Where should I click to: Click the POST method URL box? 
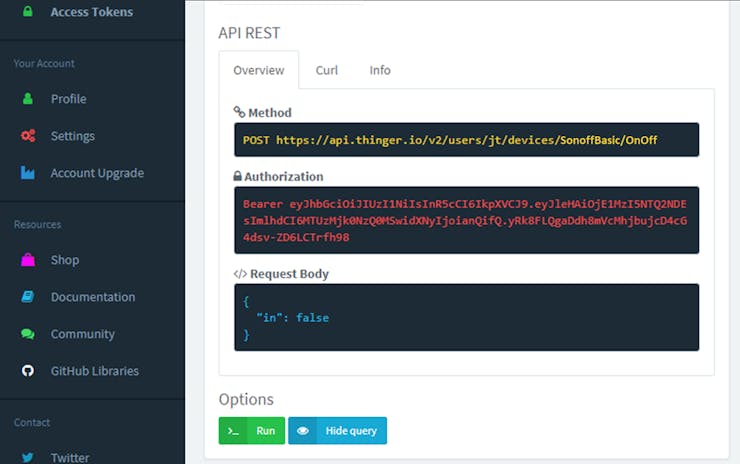click(466, 140)
